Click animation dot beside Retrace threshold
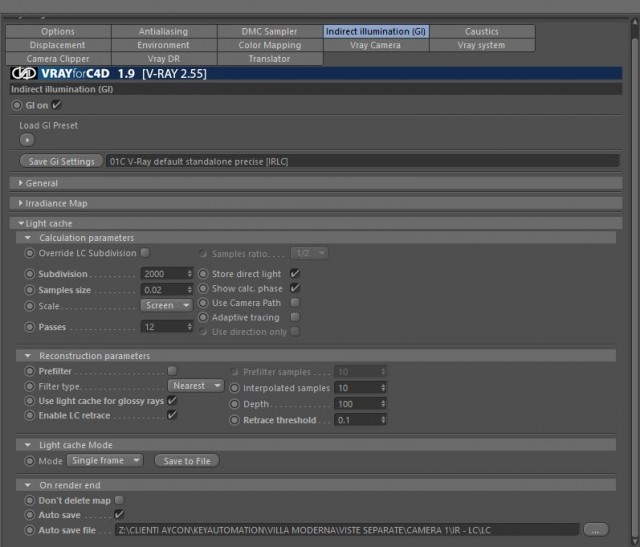 [234, 420]
